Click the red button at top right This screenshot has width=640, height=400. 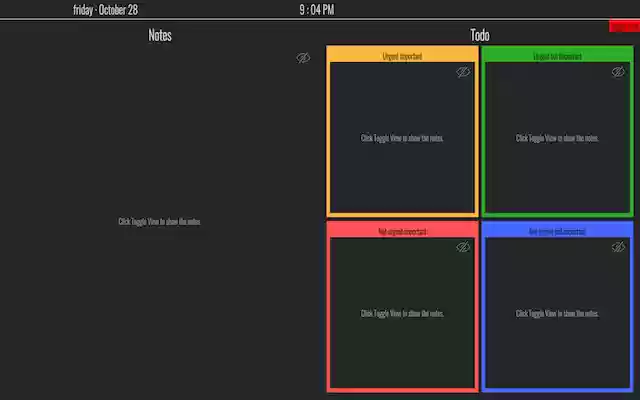(624, 26)
